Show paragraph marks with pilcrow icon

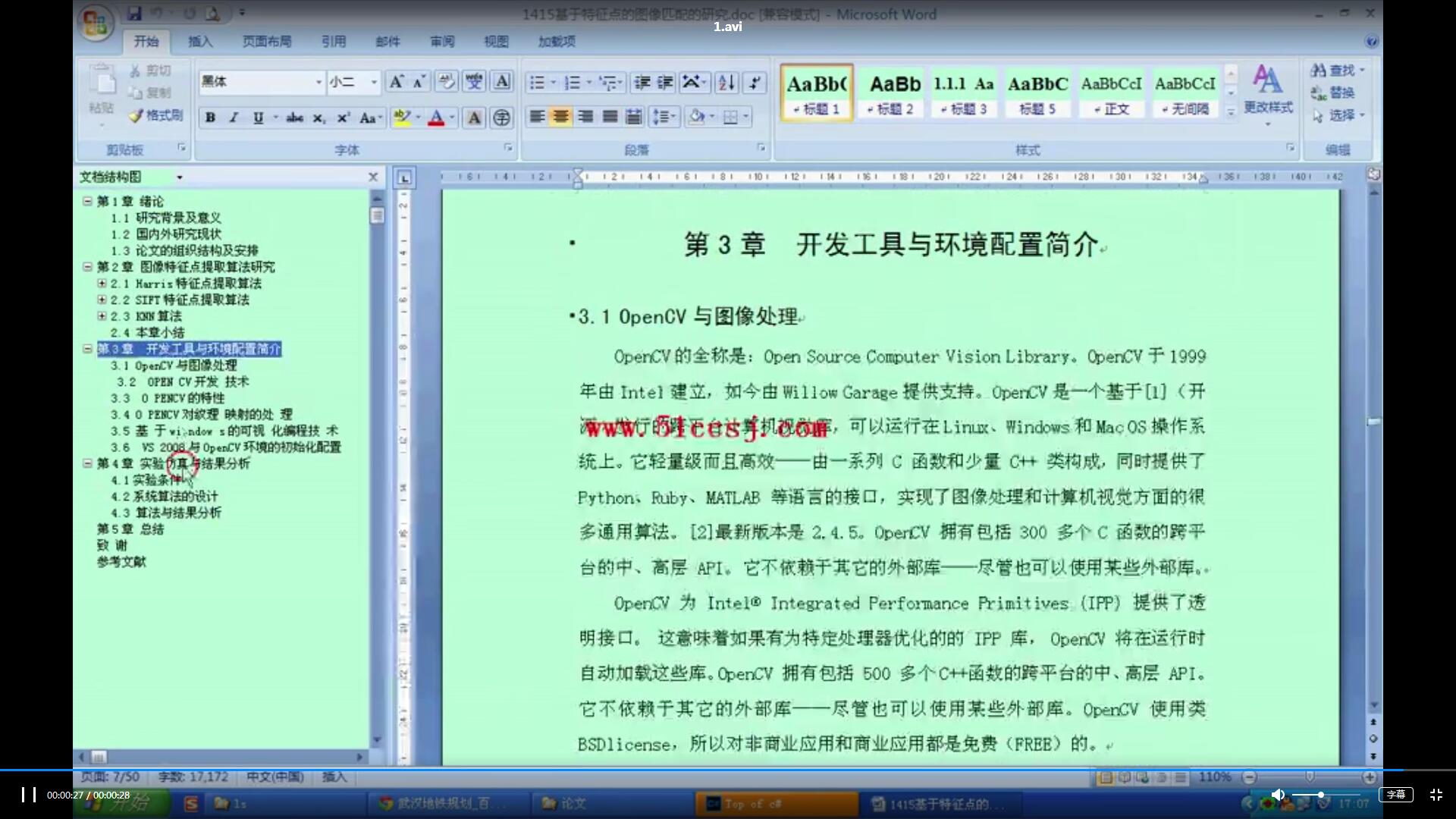click(755, 82)
